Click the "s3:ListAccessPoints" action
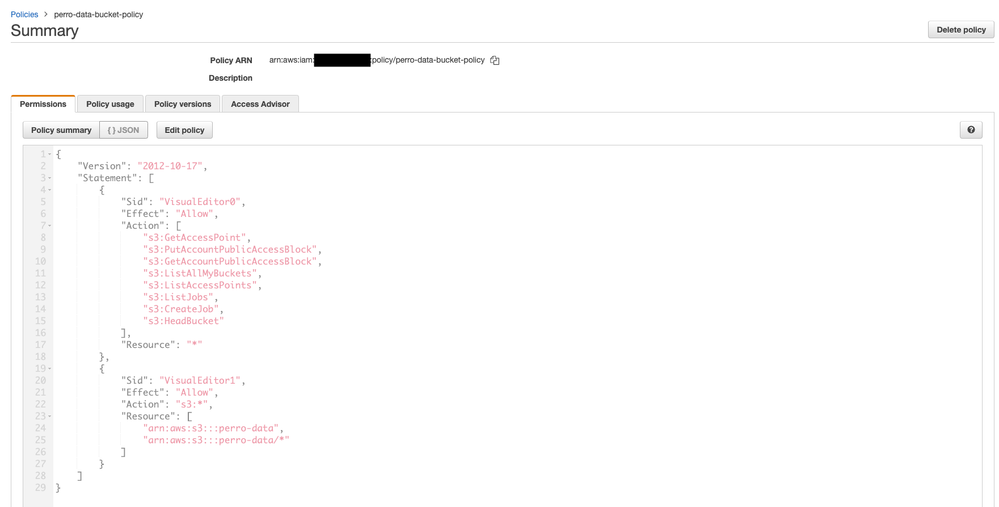Image resolution: width=999 pixels, height=507 pixels. 200,285
